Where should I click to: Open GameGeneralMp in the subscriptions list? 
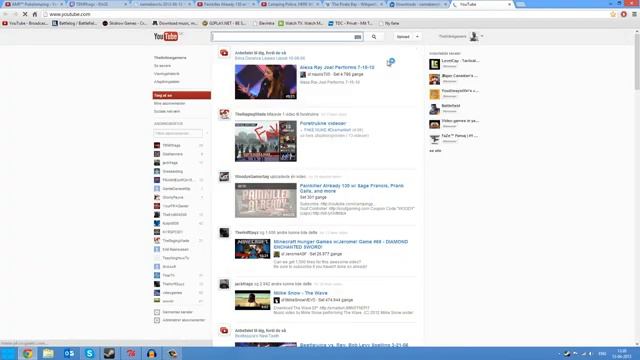pos(176,189)
